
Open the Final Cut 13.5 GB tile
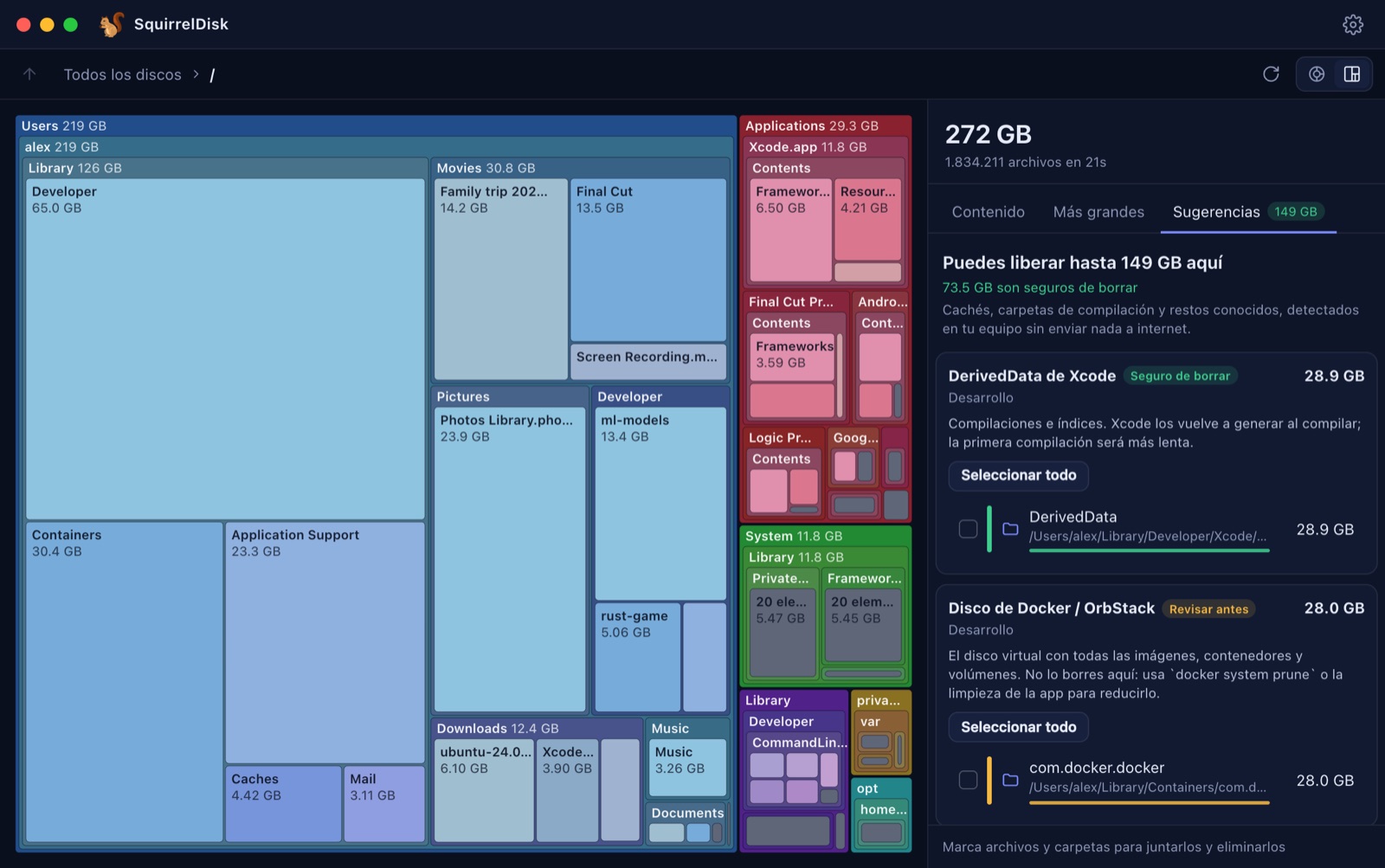point(648,260)
